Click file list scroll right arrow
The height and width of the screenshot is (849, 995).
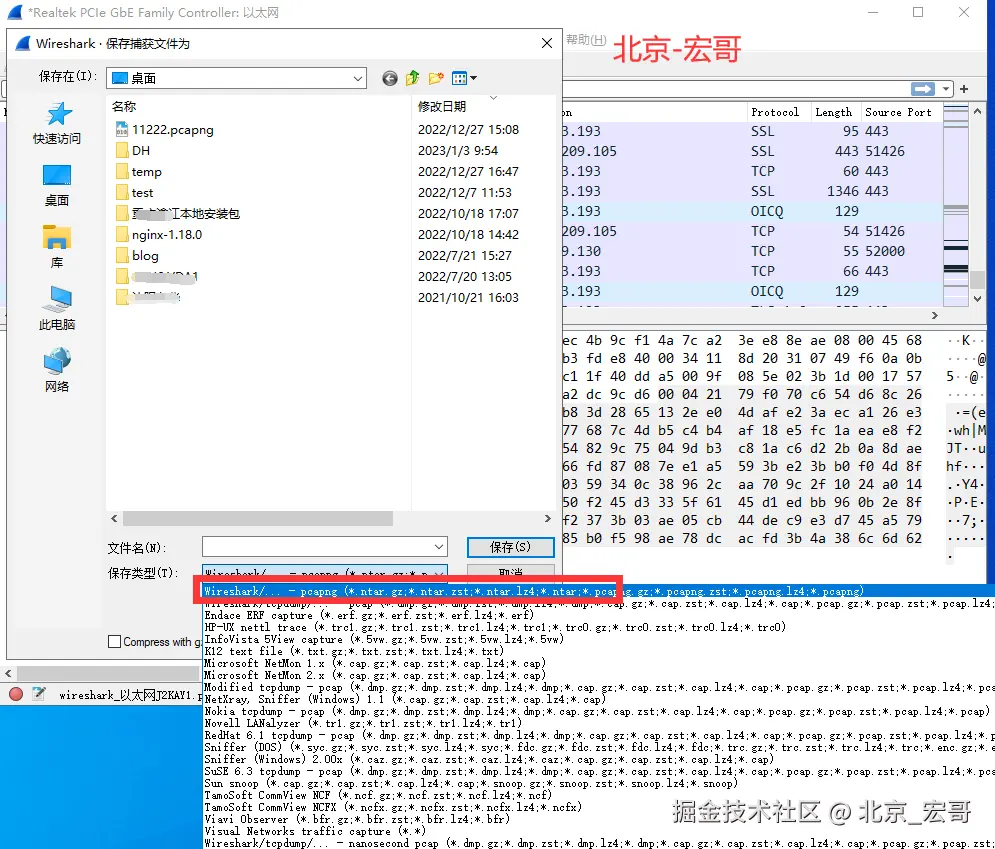click(x=548, y=518)
